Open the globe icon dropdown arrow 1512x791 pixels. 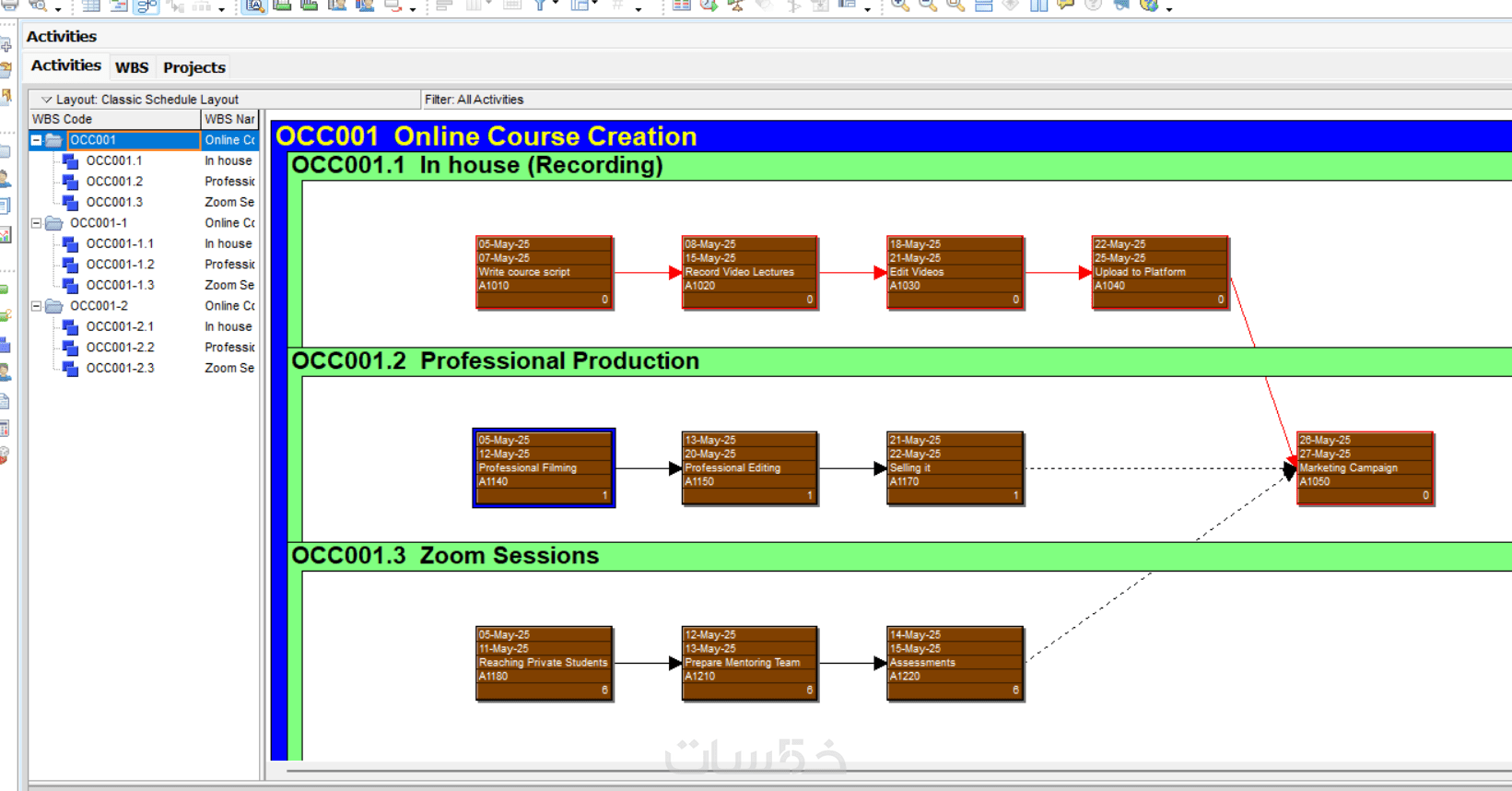coord(1169,8)
